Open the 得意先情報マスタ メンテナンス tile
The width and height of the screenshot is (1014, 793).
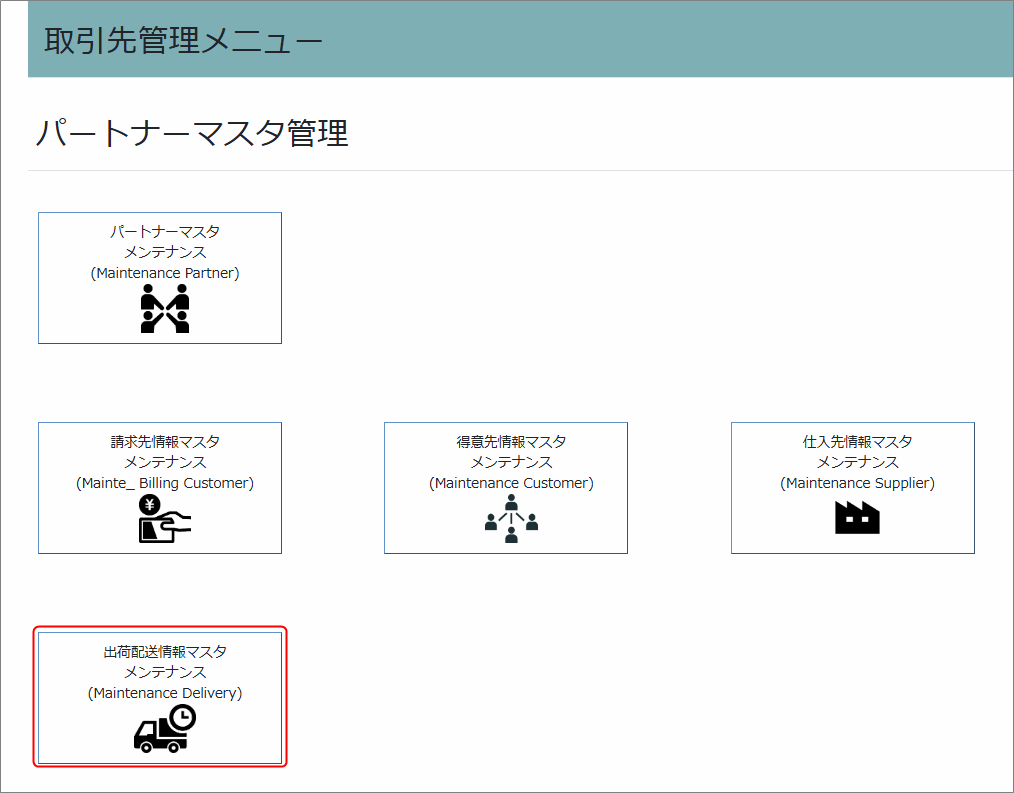pos(506,488)
